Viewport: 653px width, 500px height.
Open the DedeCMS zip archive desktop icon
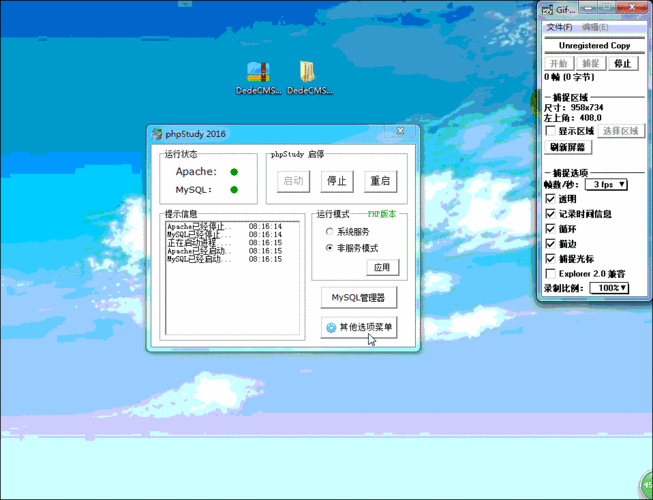click(258, 73)
